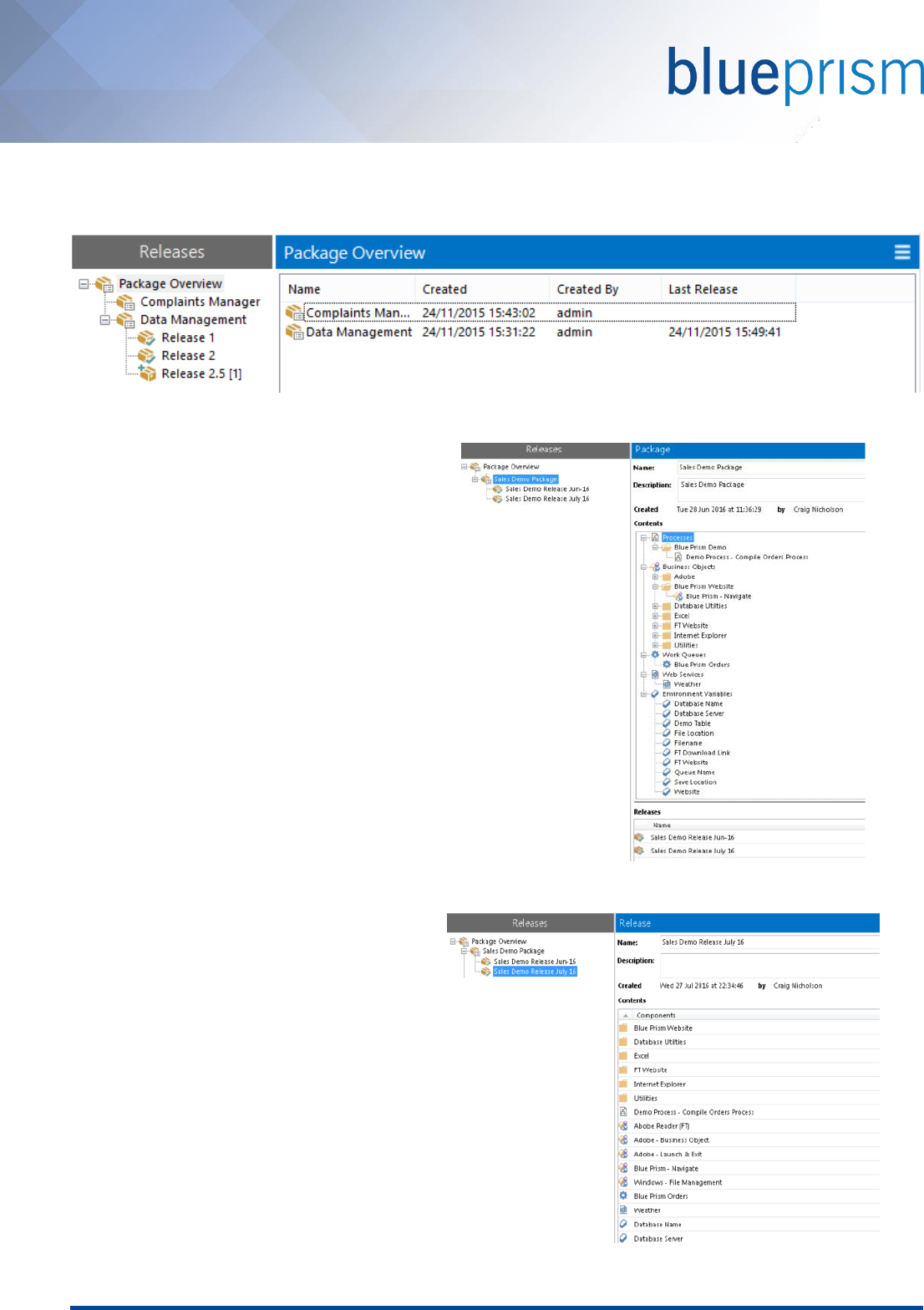This screenshot has height=1310, width=924.
Task: Click the Adobe - Business Object component row
Action: (x=749, y=1140)
